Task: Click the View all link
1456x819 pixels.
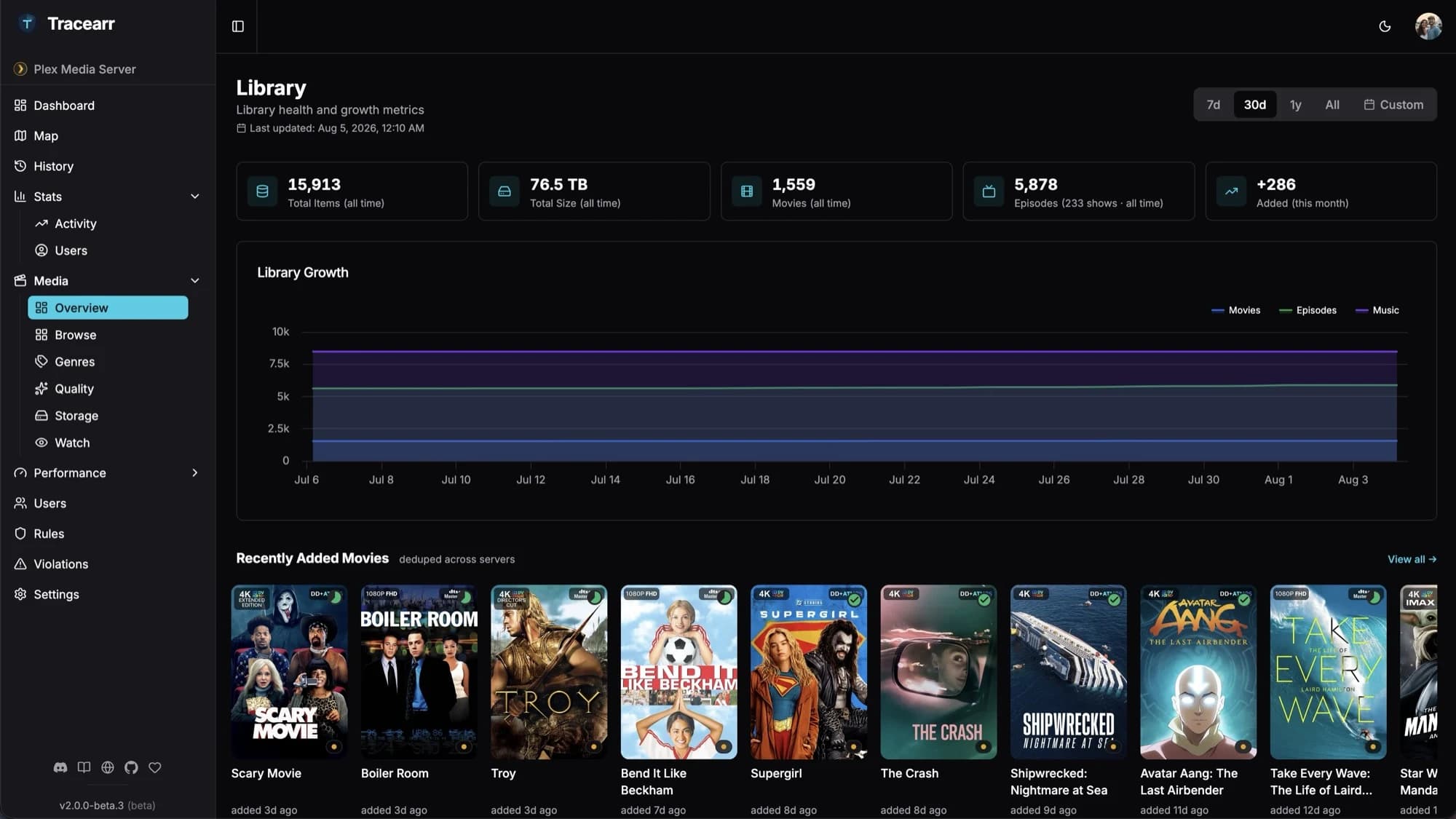Action: pos(1412,559)
